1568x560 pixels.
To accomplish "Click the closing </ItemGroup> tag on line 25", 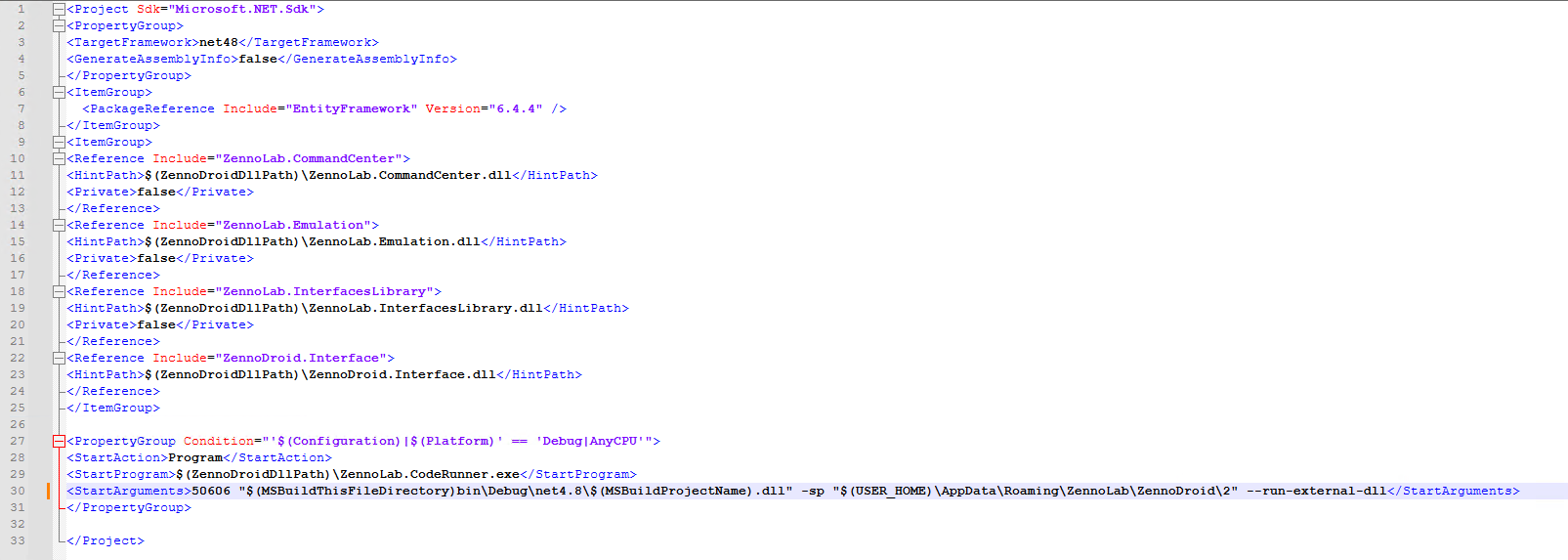I will 113,408.
